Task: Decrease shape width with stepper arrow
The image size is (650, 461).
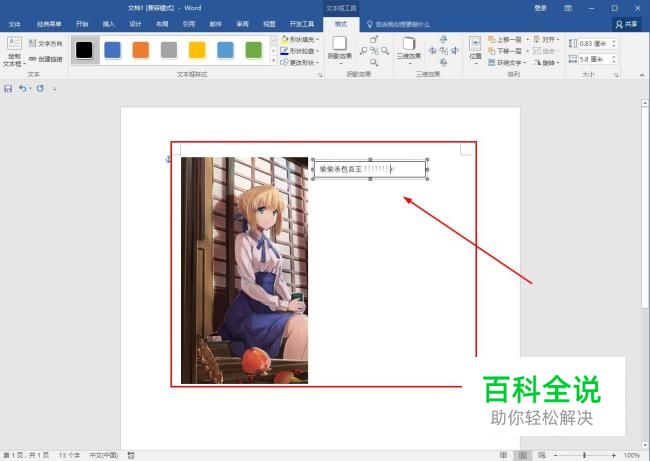Action: tap(614, 62)
